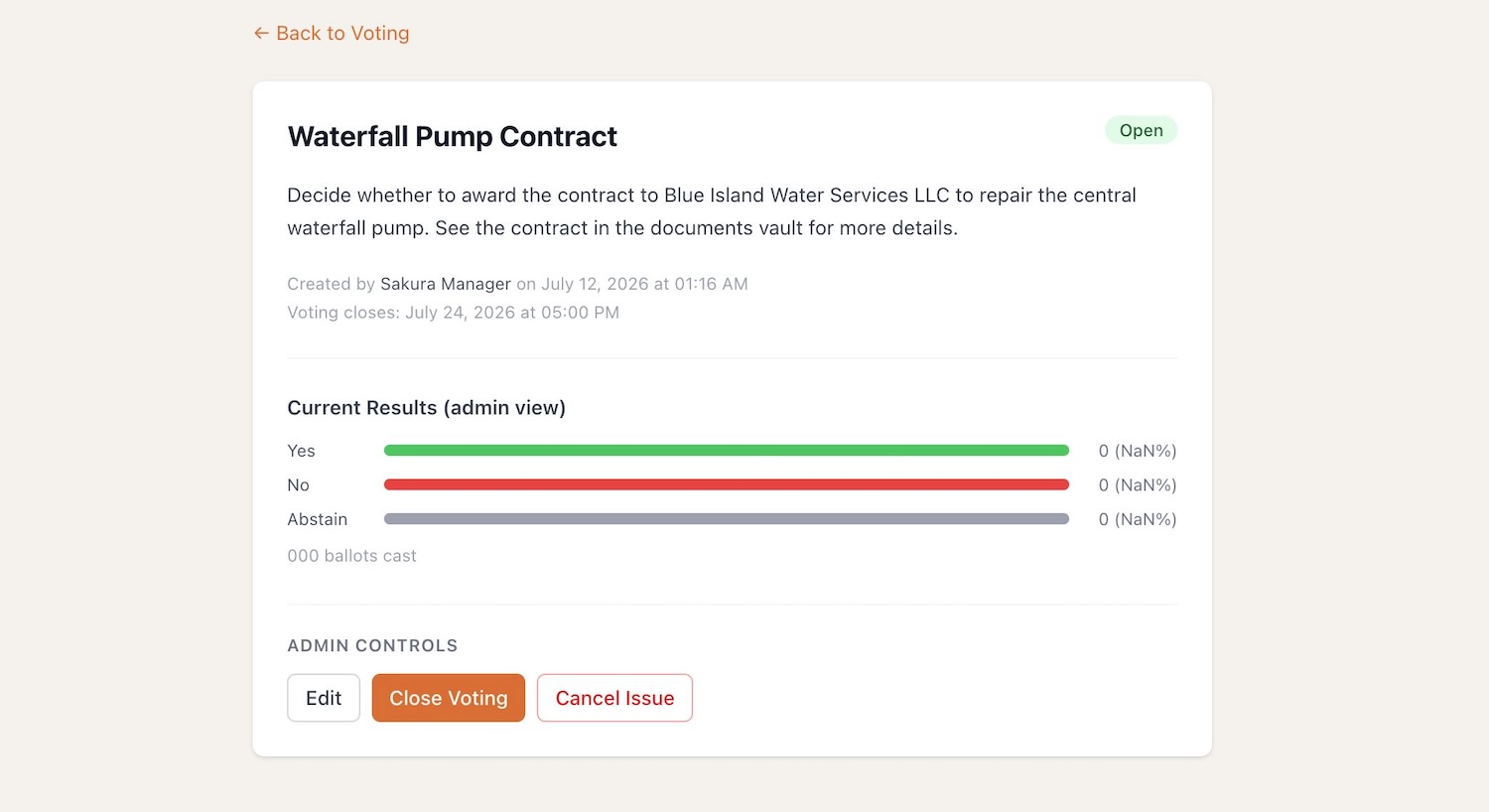The height and width of the screenshot is (812, 1489).
Task: Click the back arrow icon
Action: tap(261, 34)
